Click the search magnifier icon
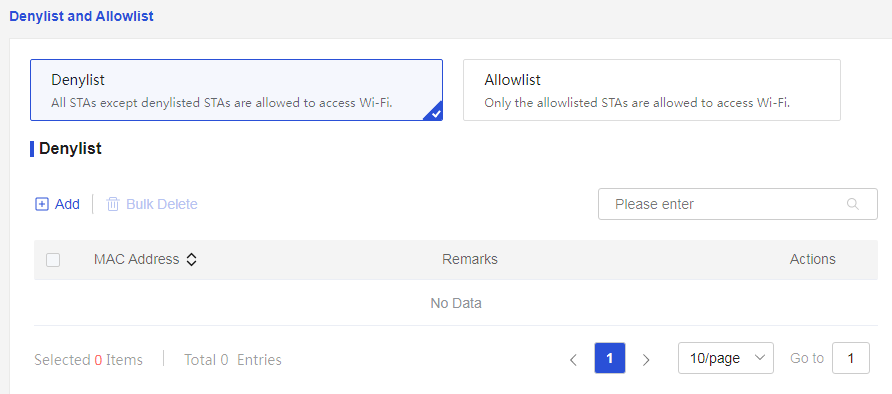The width and height of the screenshot is (892, 394). click(853, 204)
